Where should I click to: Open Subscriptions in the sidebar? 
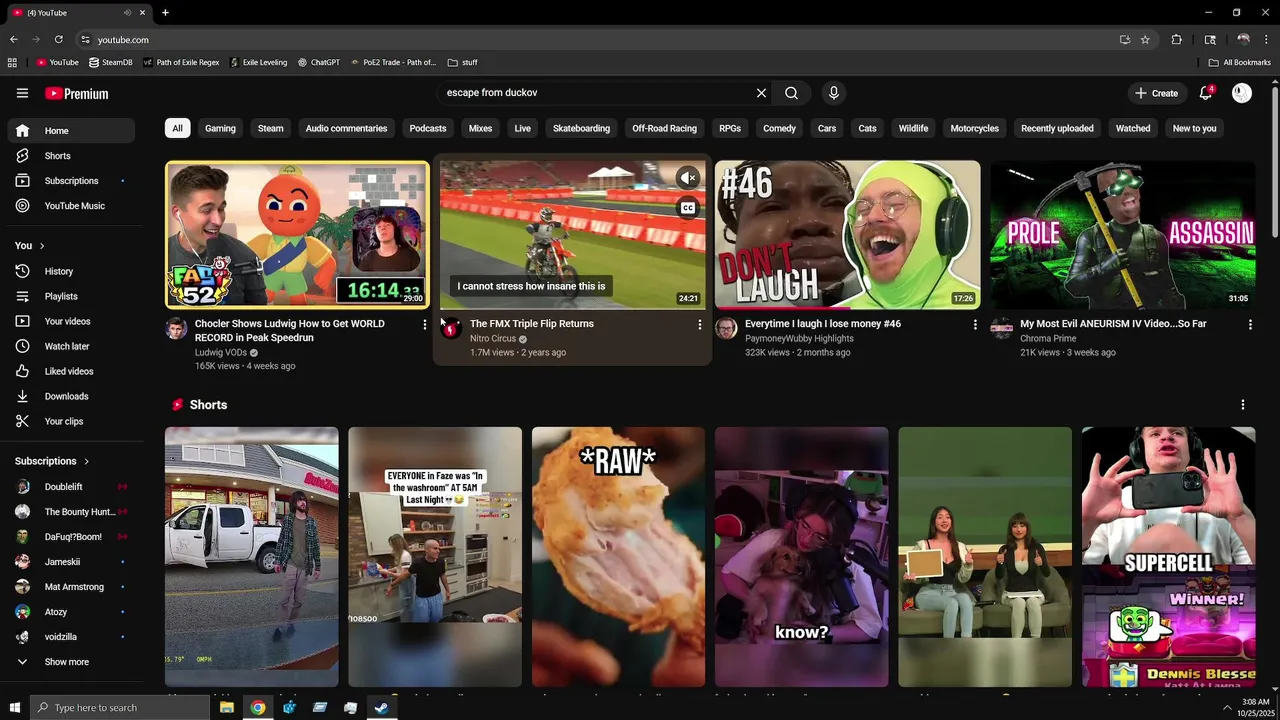point(71,181)
